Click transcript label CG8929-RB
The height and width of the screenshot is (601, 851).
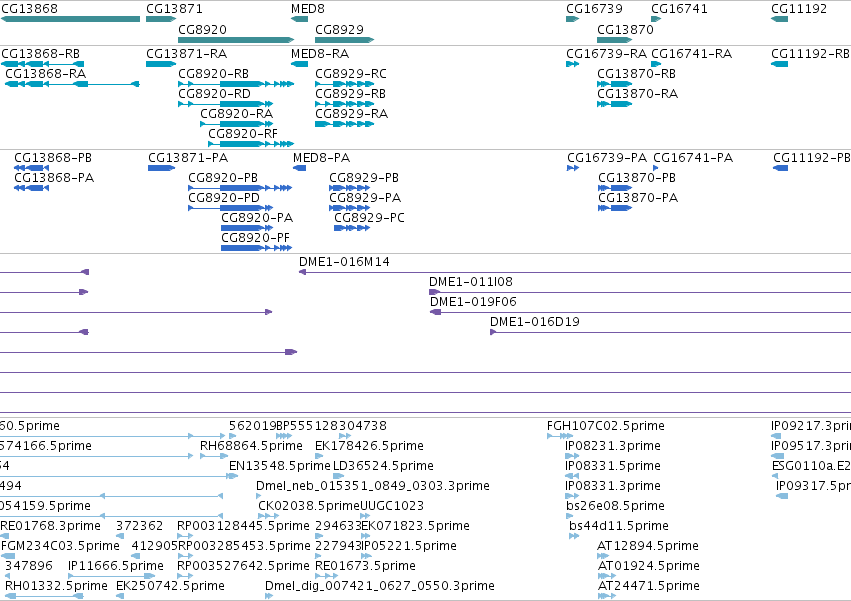(350, 93)
